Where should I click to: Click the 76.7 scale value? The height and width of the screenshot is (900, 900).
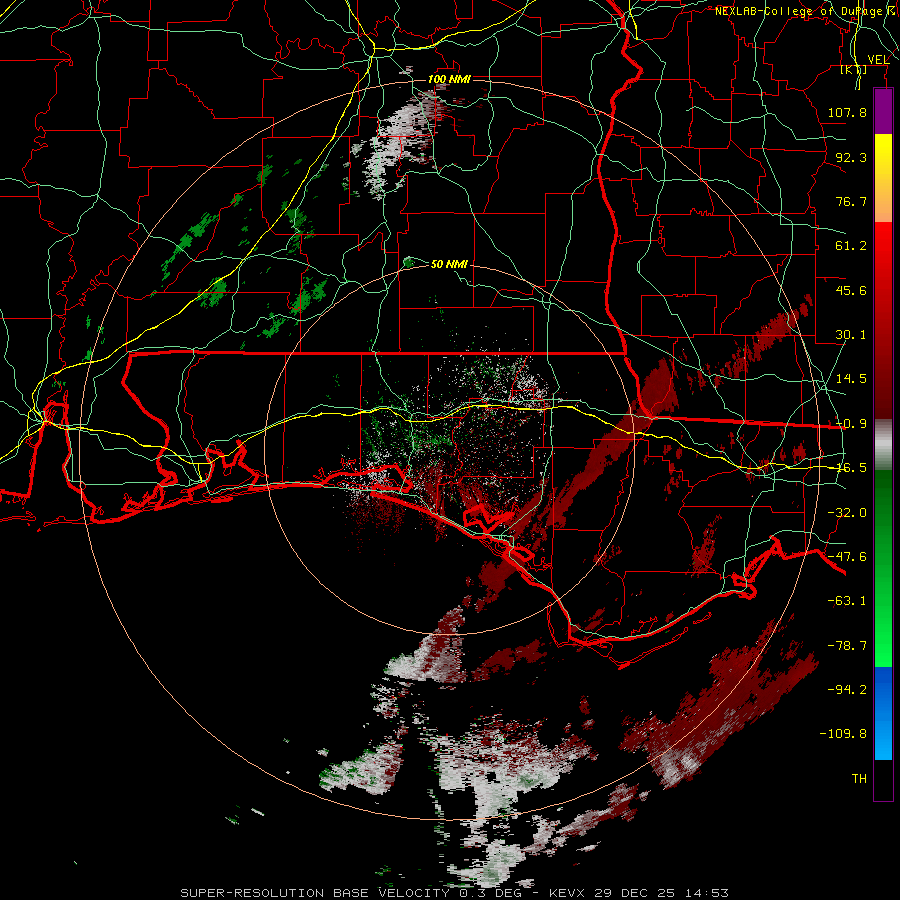pos(851,201)
